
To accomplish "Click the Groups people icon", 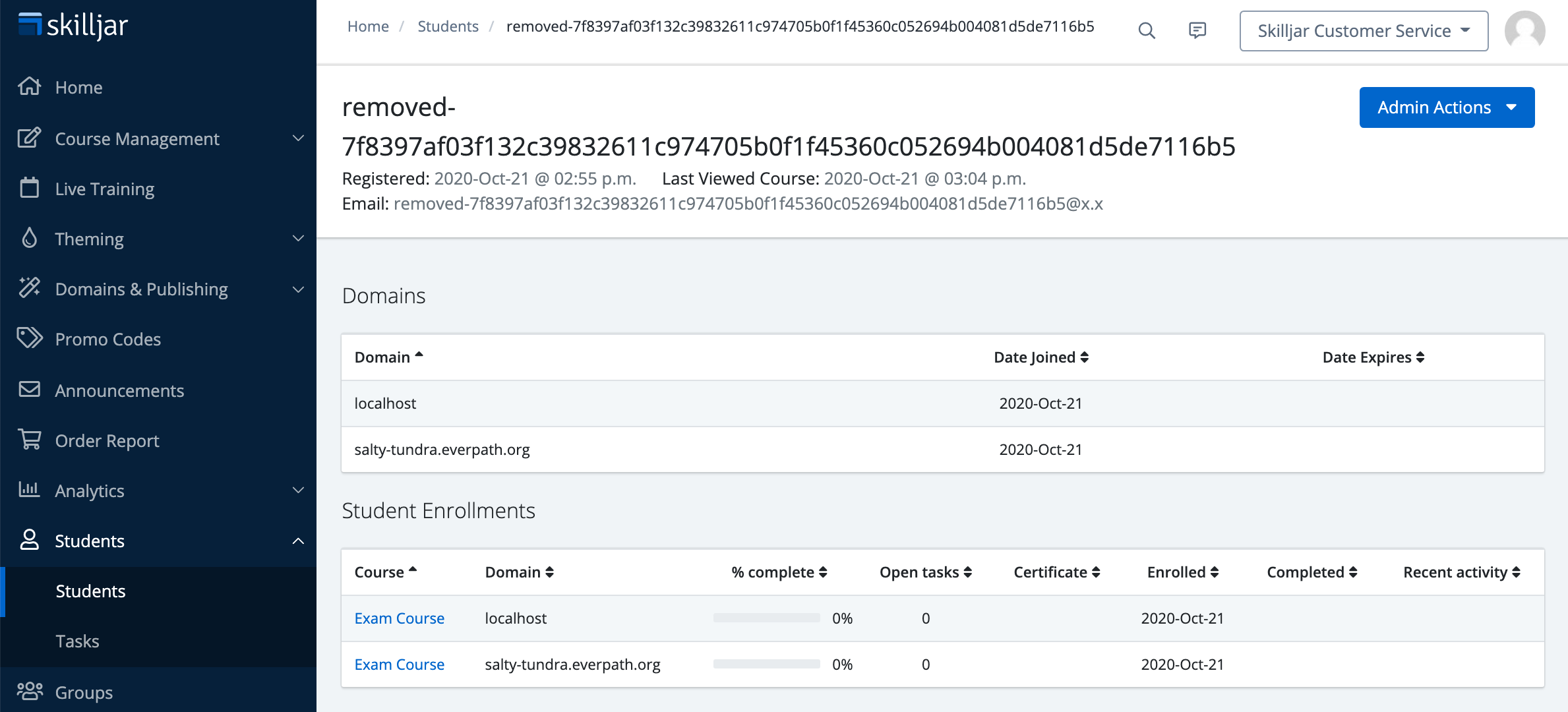I will pyautogui.click(x=29, y=692).
